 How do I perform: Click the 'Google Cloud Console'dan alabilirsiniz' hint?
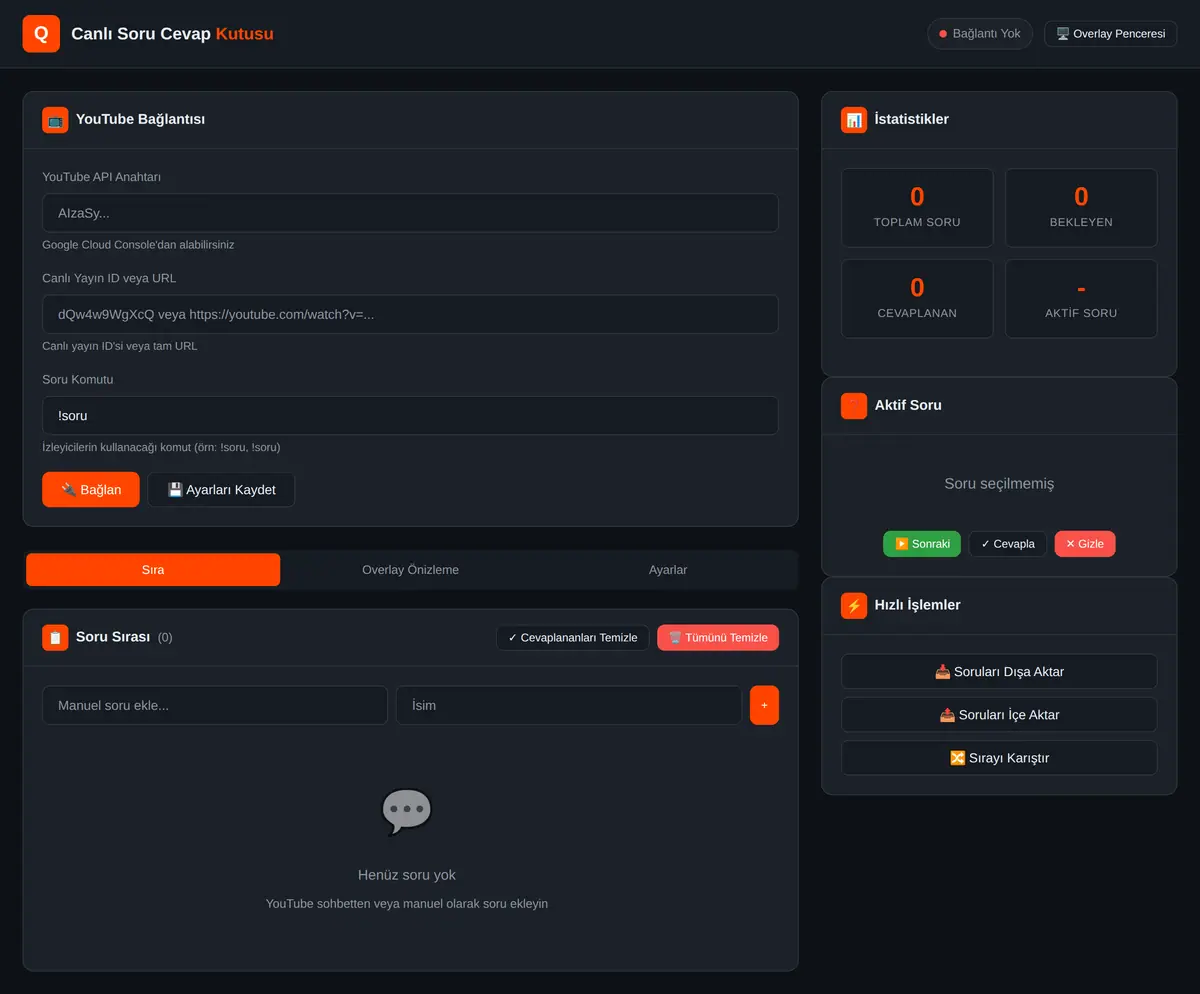tap(138, 245)
